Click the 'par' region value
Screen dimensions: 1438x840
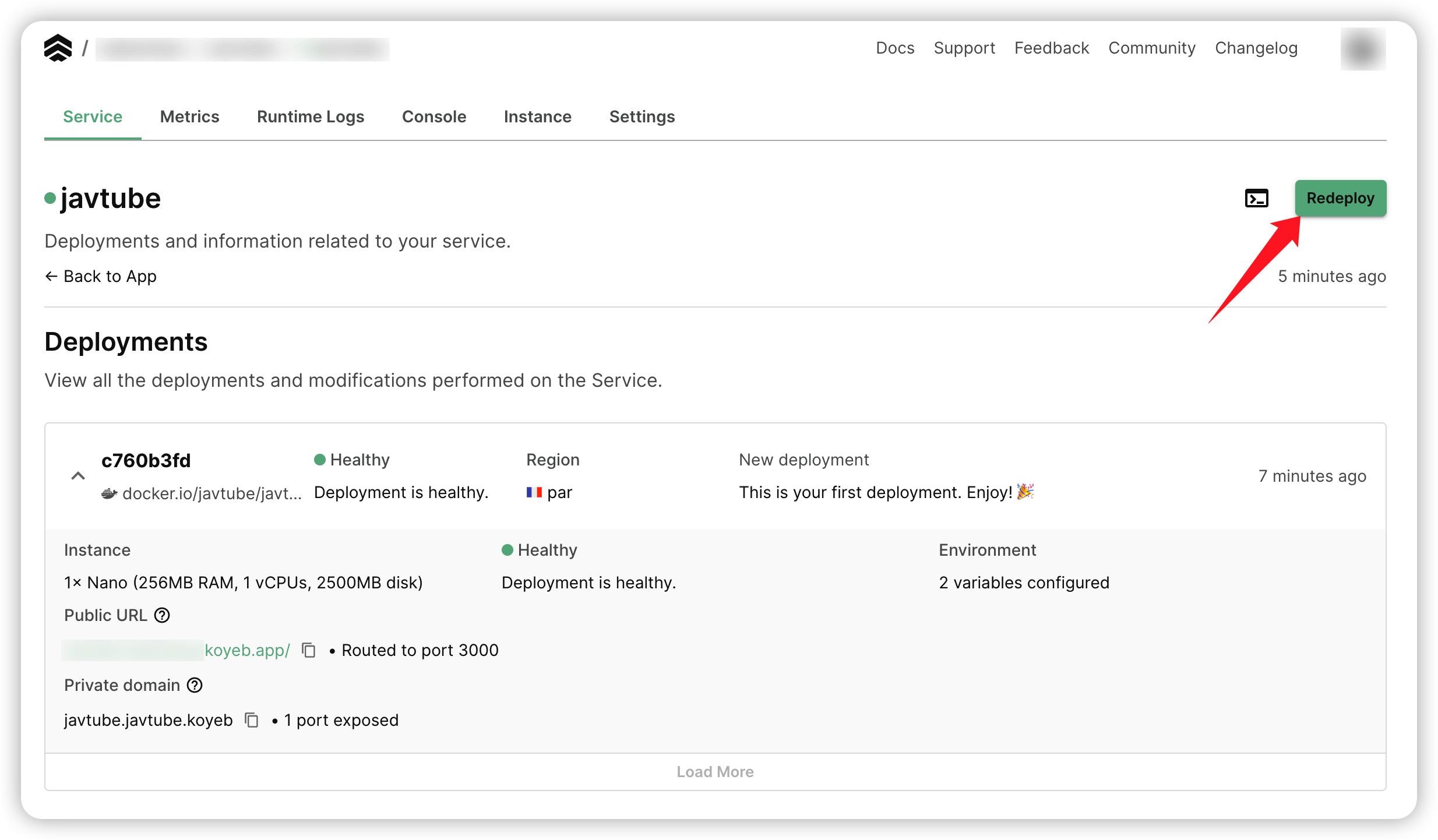(x=559, y=493)
